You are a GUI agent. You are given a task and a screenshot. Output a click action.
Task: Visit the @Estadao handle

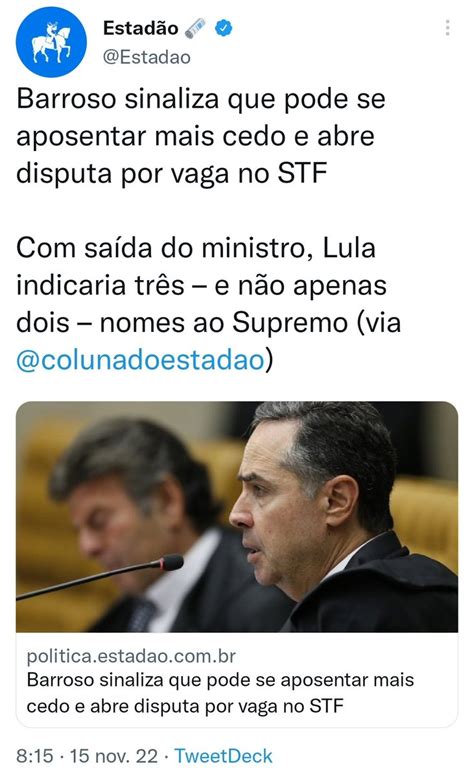tap(146, 58)
